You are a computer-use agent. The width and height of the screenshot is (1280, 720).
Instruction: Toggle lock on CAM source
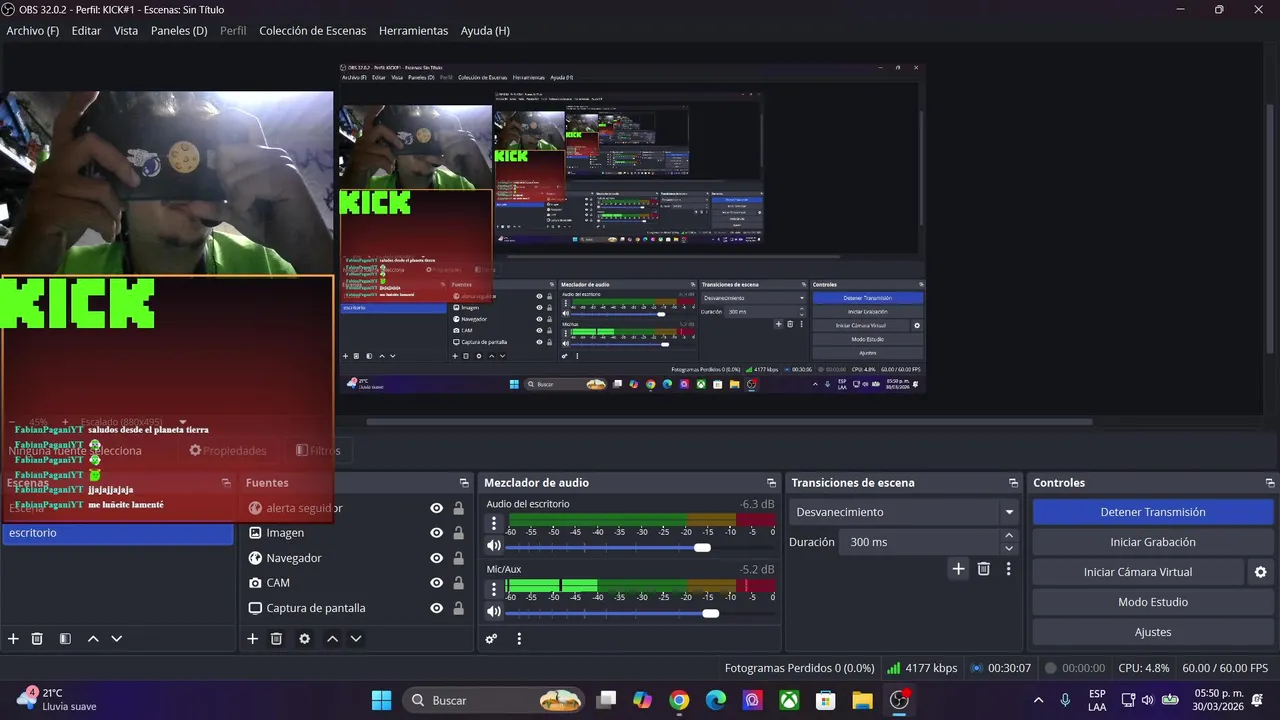459,583
